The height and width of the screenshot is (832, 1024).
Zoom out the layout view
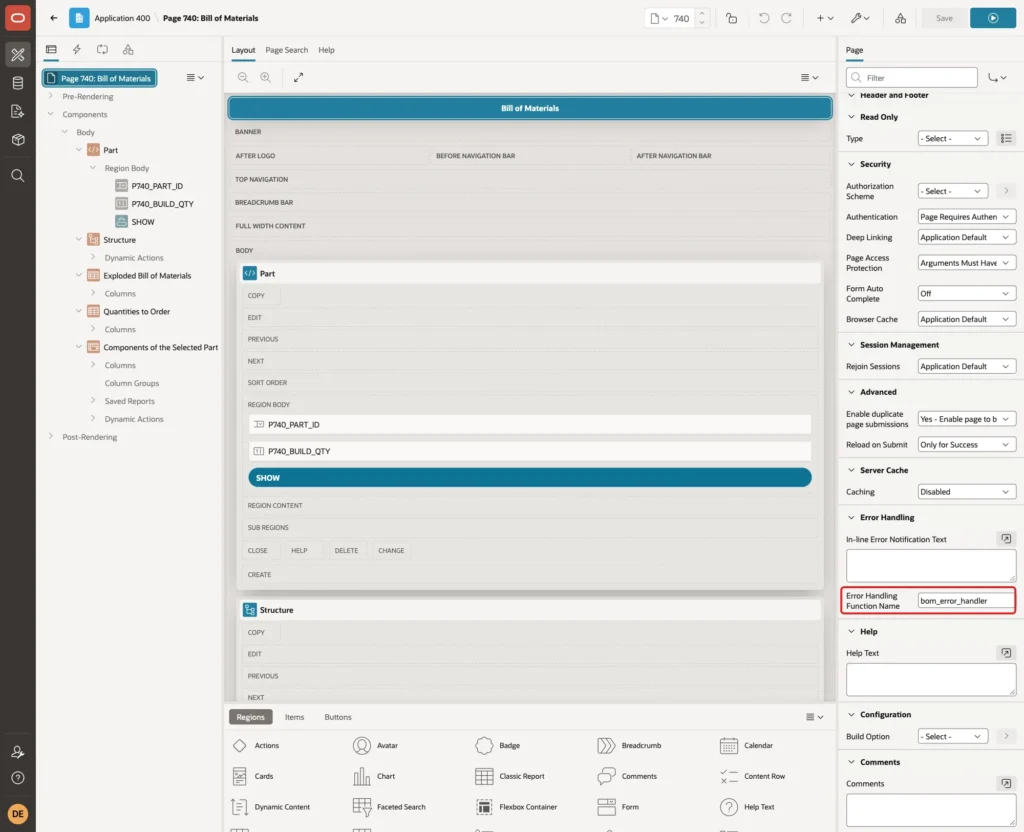(243, 77)
